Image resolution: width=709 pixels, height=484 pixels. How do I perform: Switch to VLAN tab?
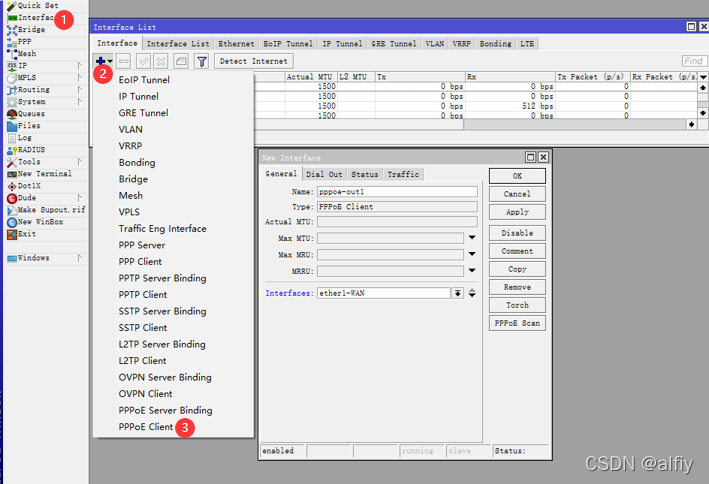coord(435,44)
